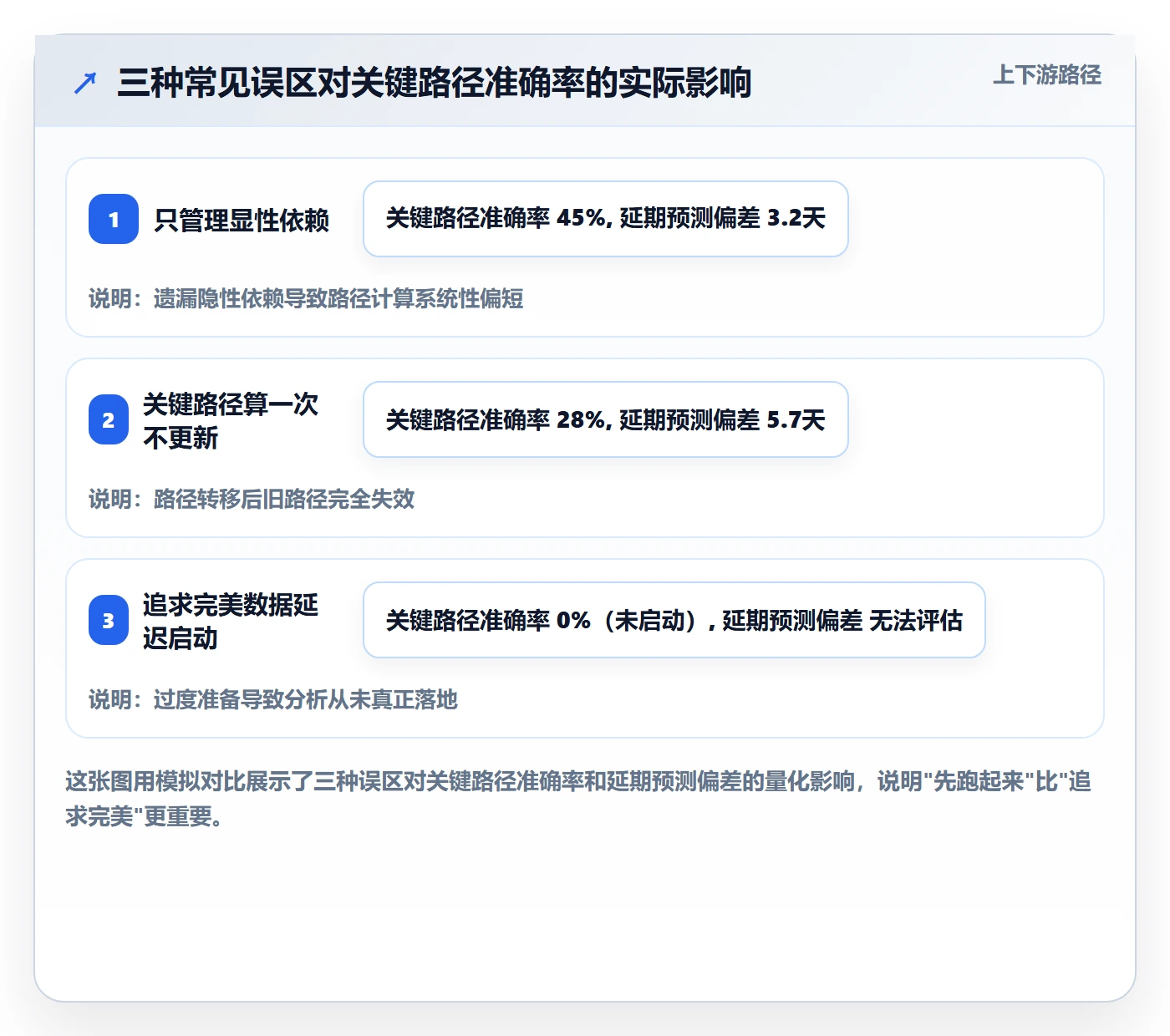Click the box showing 准确率 45%, 偏差 3.2天

pyautogui.click(x=606, y=219)
